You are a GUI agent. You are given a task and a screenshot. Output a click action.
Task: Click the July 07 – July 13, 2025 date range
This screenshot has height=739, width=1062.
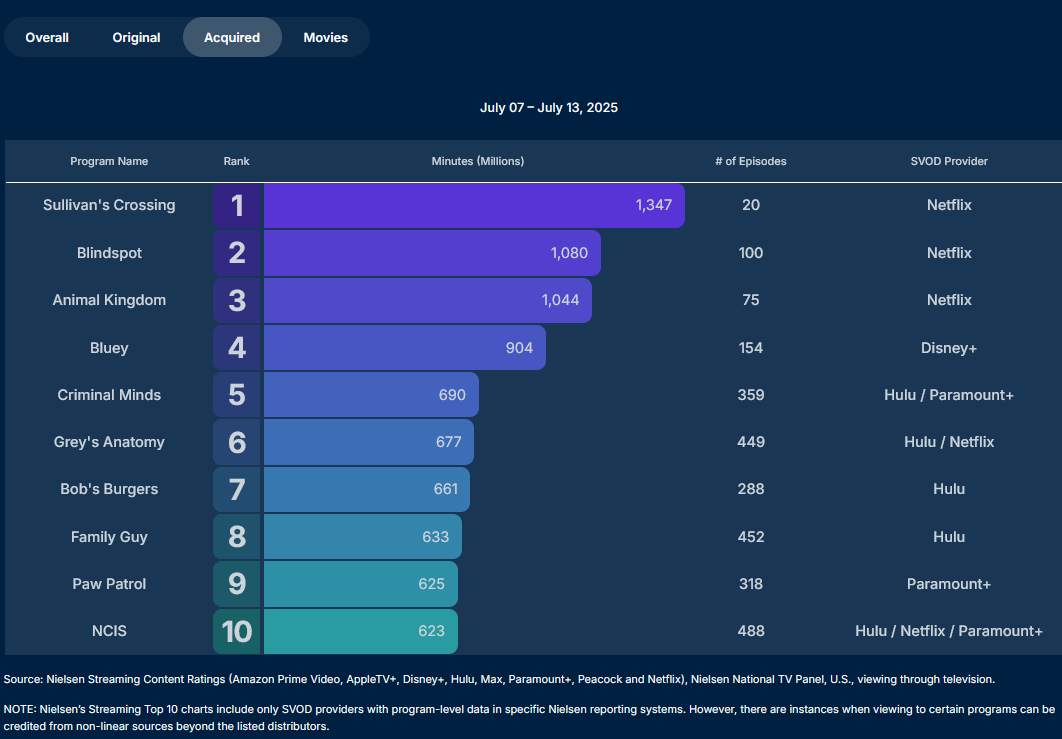548,108
